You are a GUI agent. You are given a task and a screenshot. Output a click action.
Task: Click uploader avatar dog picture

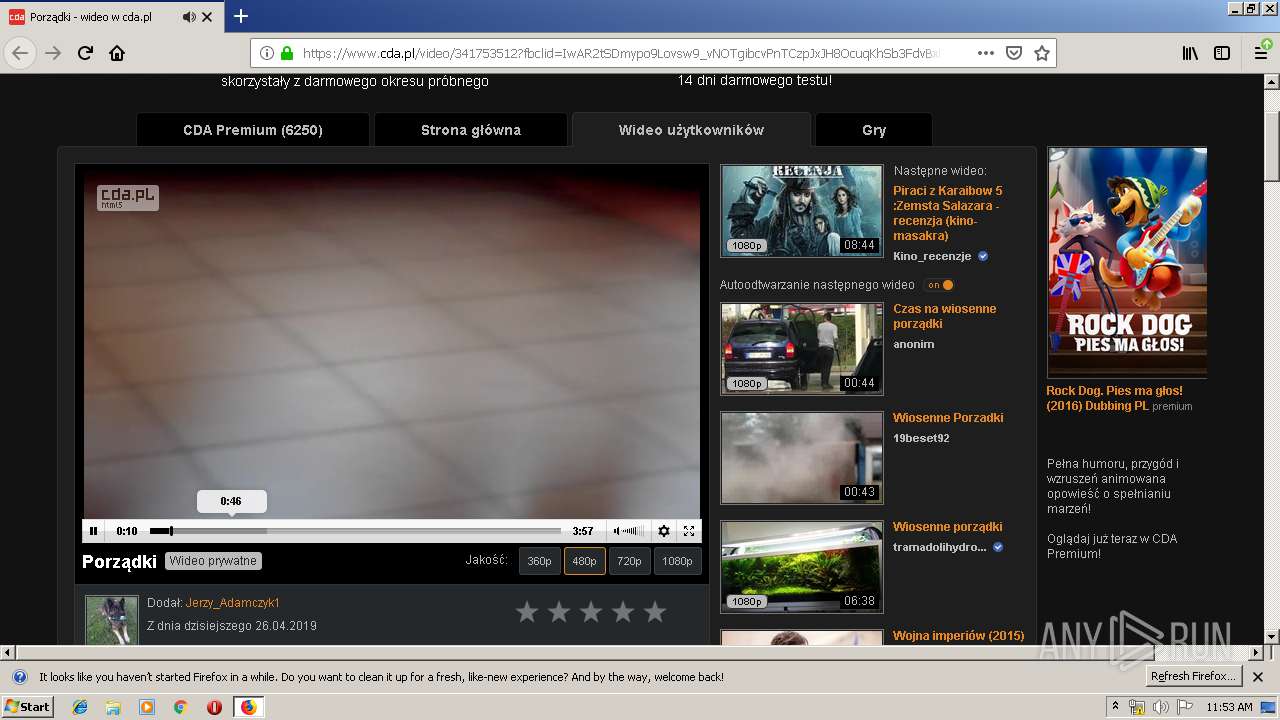click(x=111, y=621)
